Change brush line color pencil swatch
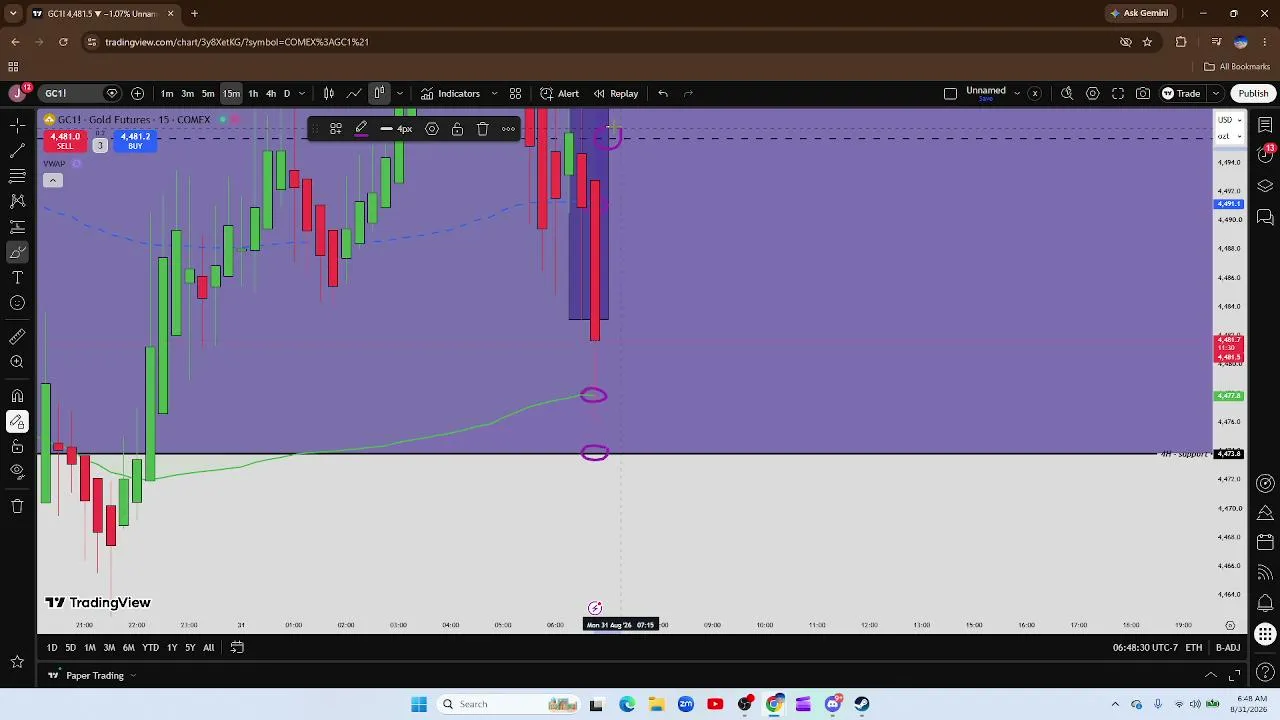The height and width of the screenshot is (720, 1280). tap(362, 129)
